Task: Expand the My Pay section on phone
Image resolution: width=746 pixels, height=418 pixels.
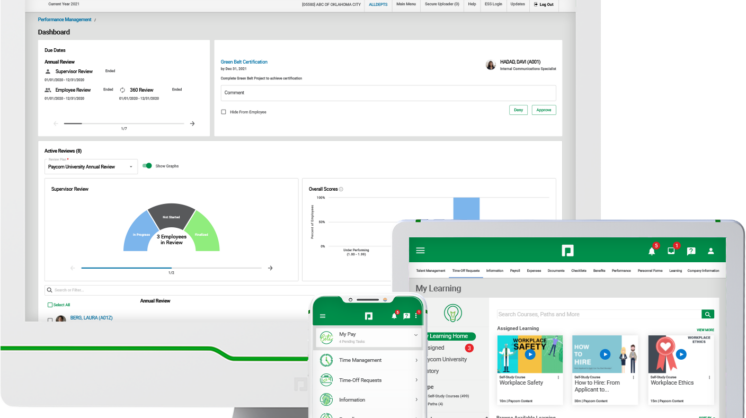Action: click(x=416, y=336)
